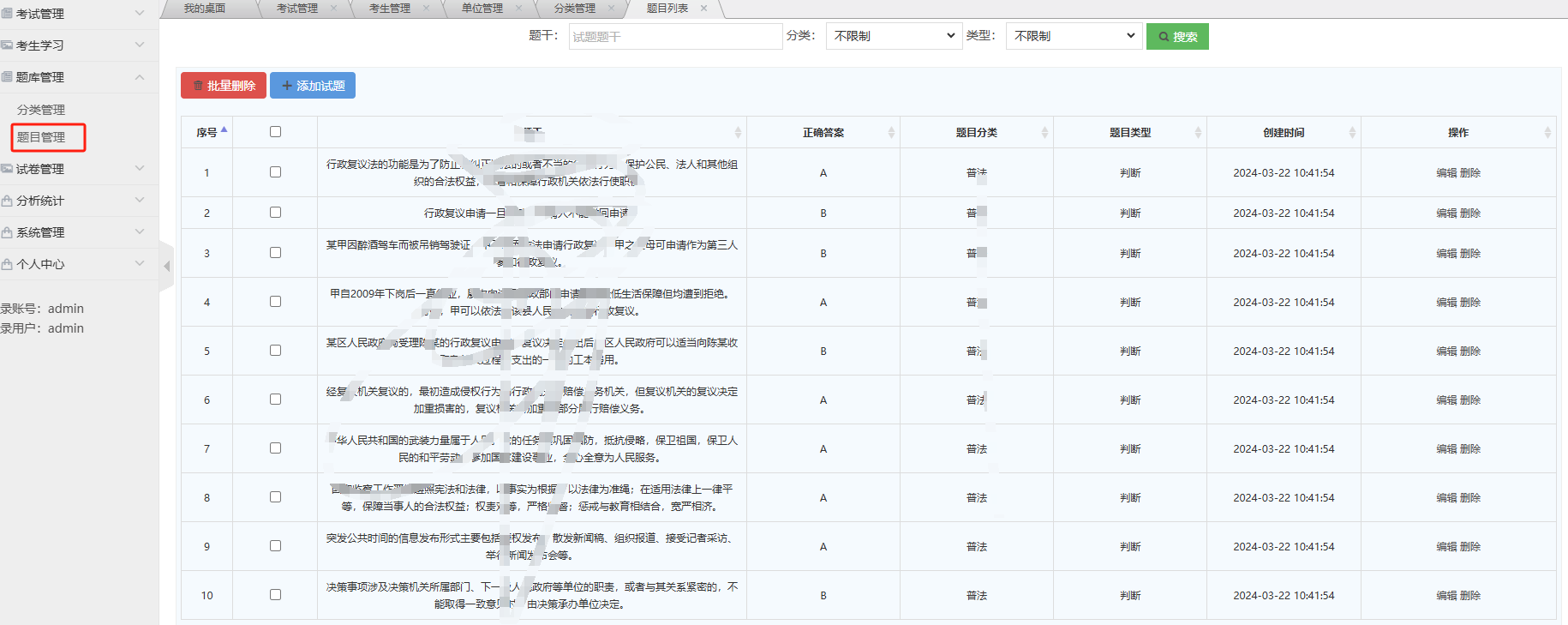Screen dimensions: 1568x625
Task: Click the green 搜索 button
Action: 1177,37
